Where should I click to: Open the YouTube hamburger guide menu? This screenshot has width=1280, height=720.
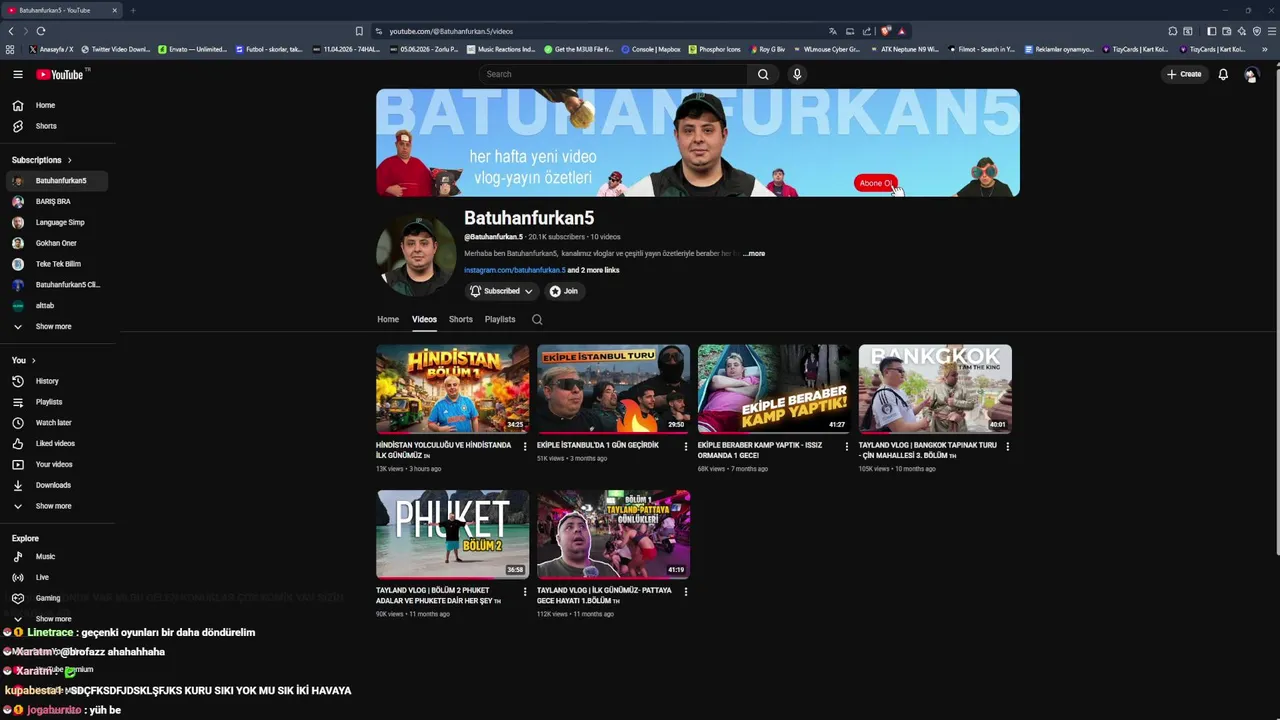coord(18,74)
